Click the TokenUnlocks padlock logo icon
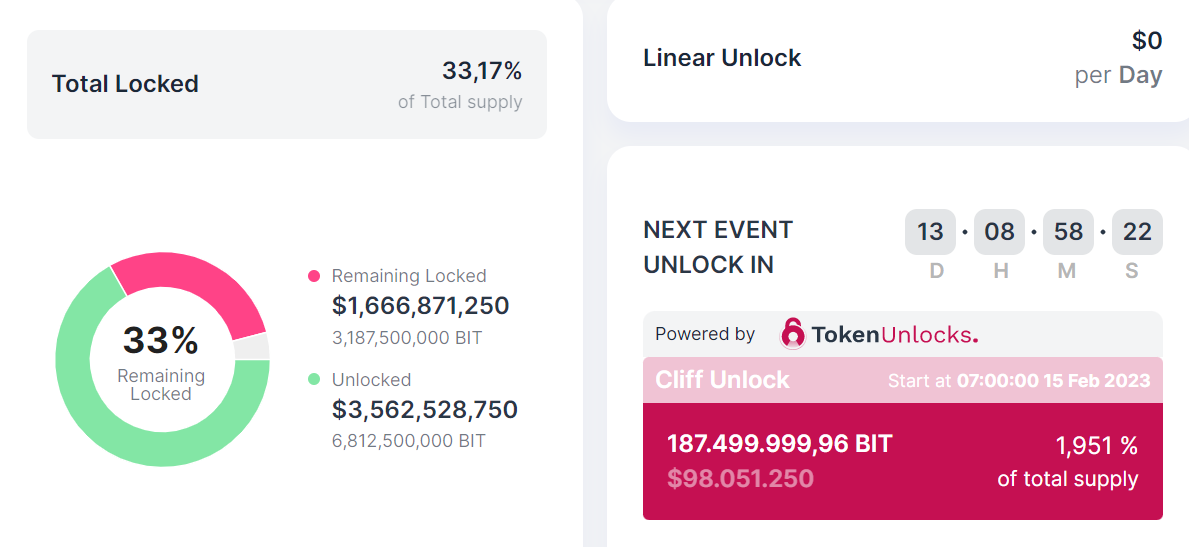1189x547 pixels. (x=793, y=334)
